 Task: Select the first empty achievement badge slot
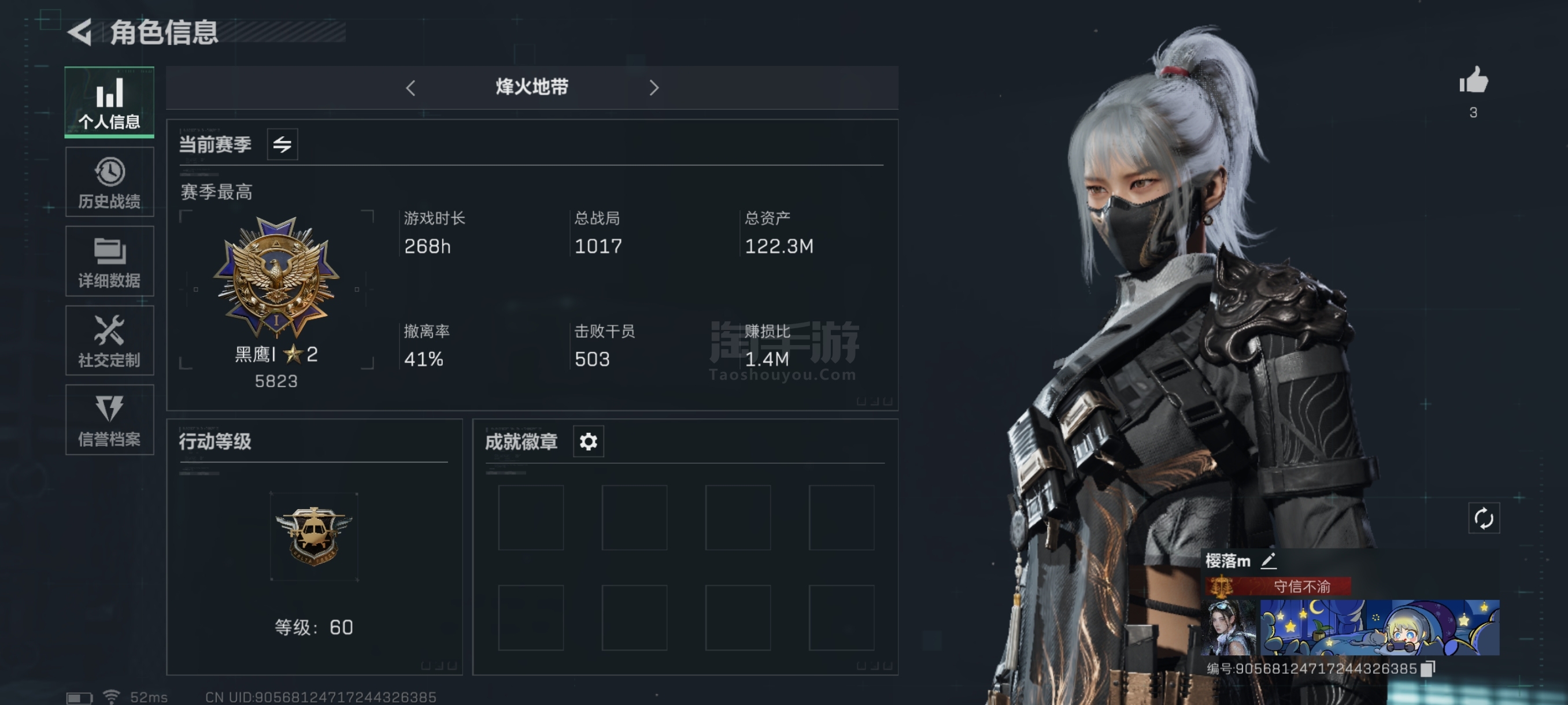(x=531, y=518)
